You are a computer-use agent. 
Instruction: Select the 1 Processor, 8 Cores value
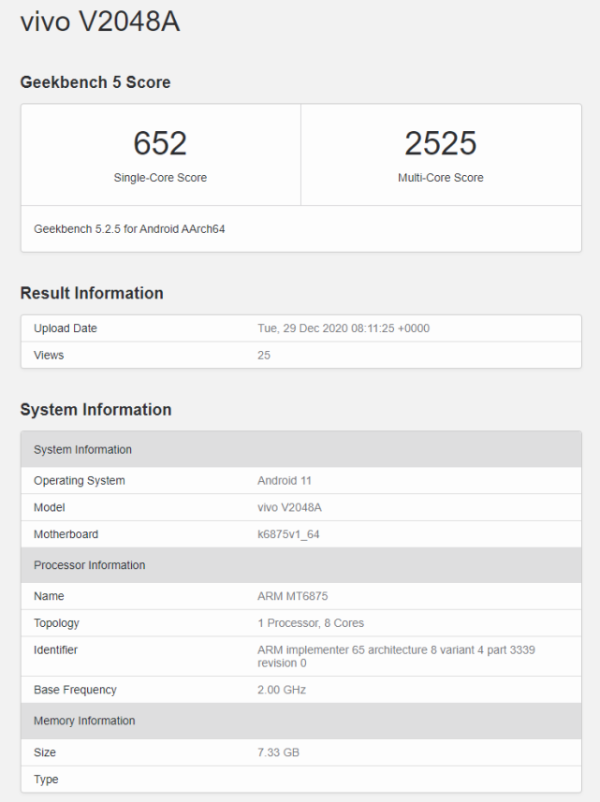click(310, 623)
